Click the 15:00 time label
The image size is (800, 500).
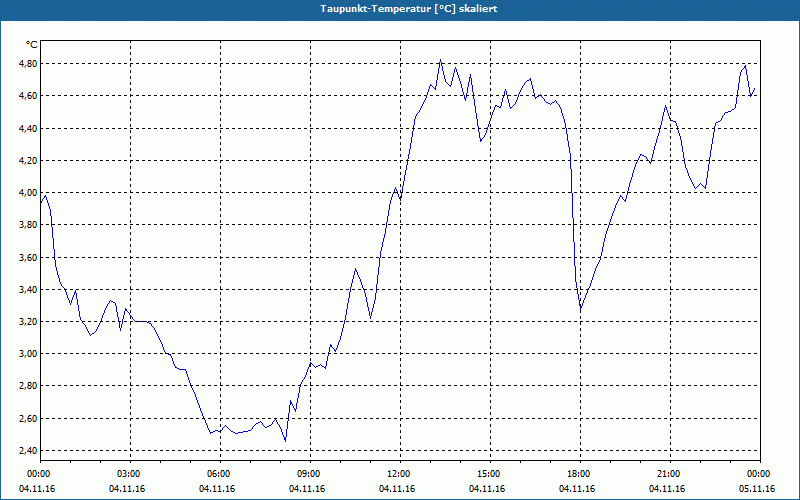click(489, 474)
